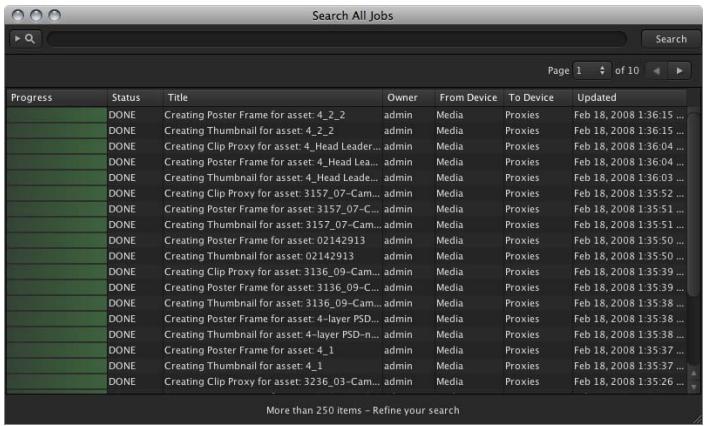Screen dimensions: 704x426
Task: Sort by the Owner column header
Action: (408, 97)
